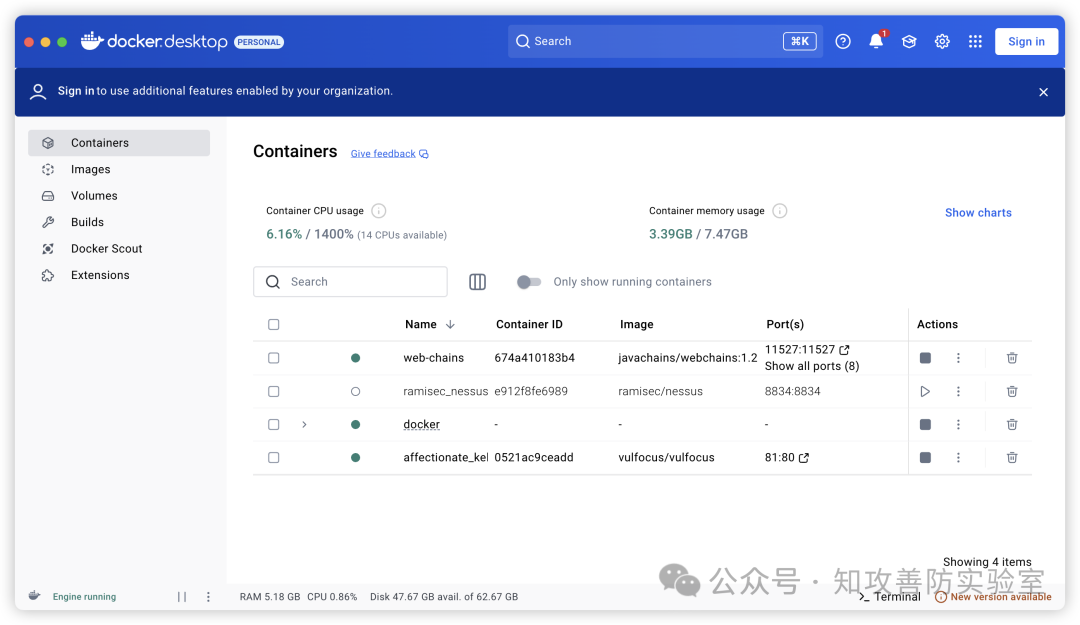The width and height of the screenshot is (1080, 625).
Task: Stop the docker compose stack
Action: pos(925,424)
